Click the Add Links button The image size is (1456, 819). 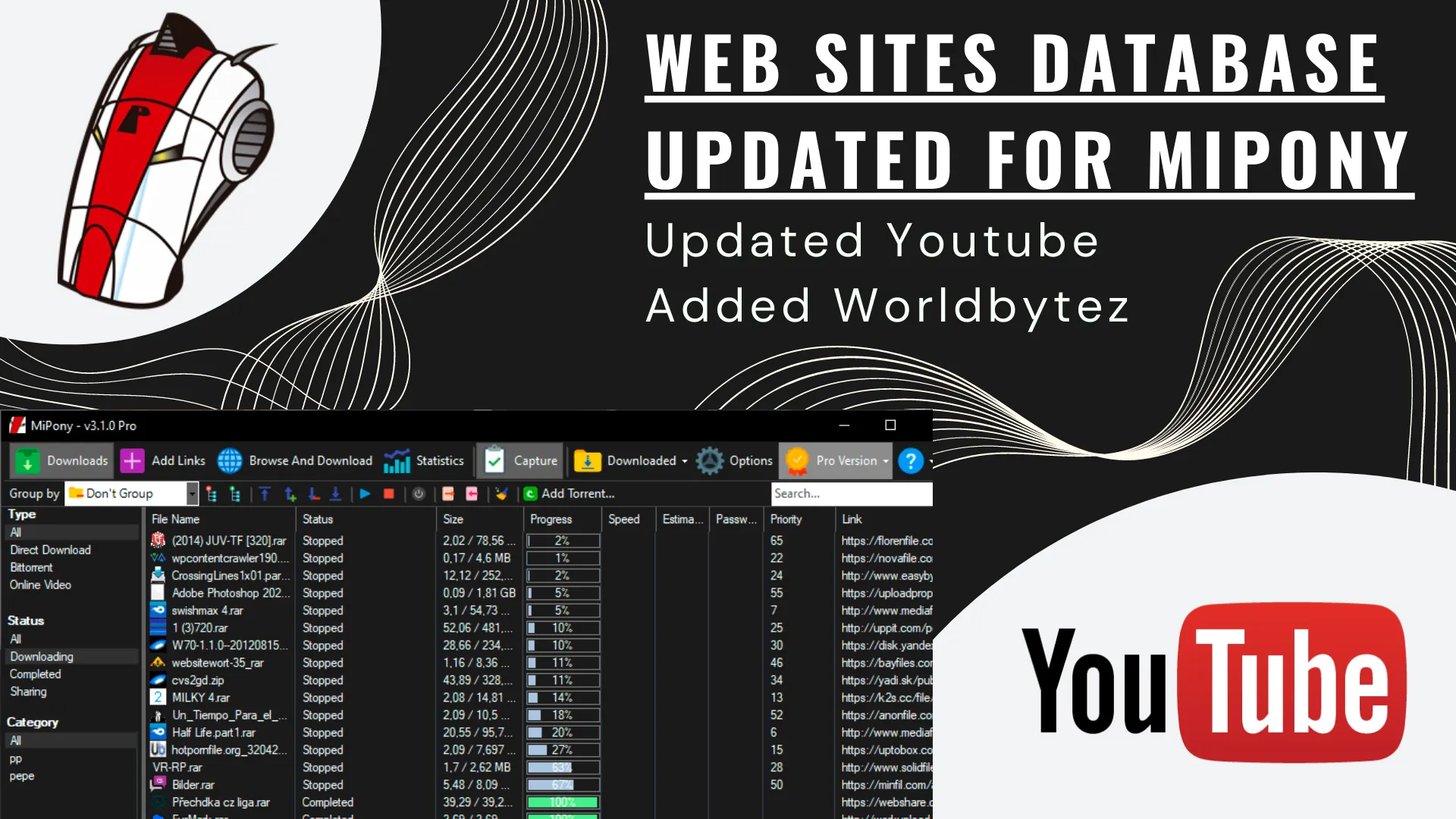163,460
